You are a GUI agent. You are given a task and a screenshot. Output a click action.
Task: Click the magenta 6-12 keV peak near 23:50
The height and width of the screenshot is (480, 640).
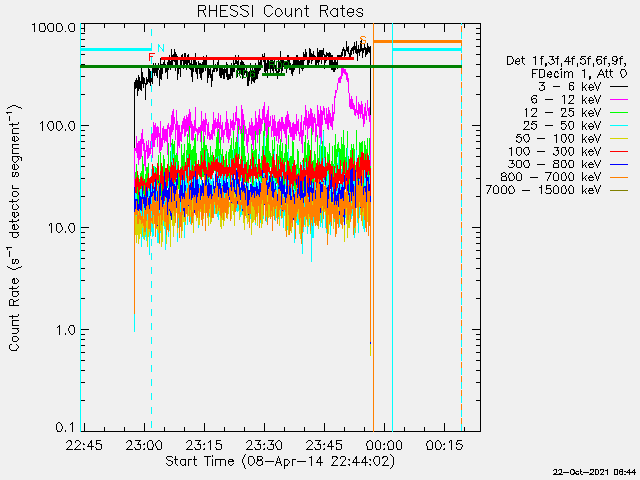coord(343,73)
